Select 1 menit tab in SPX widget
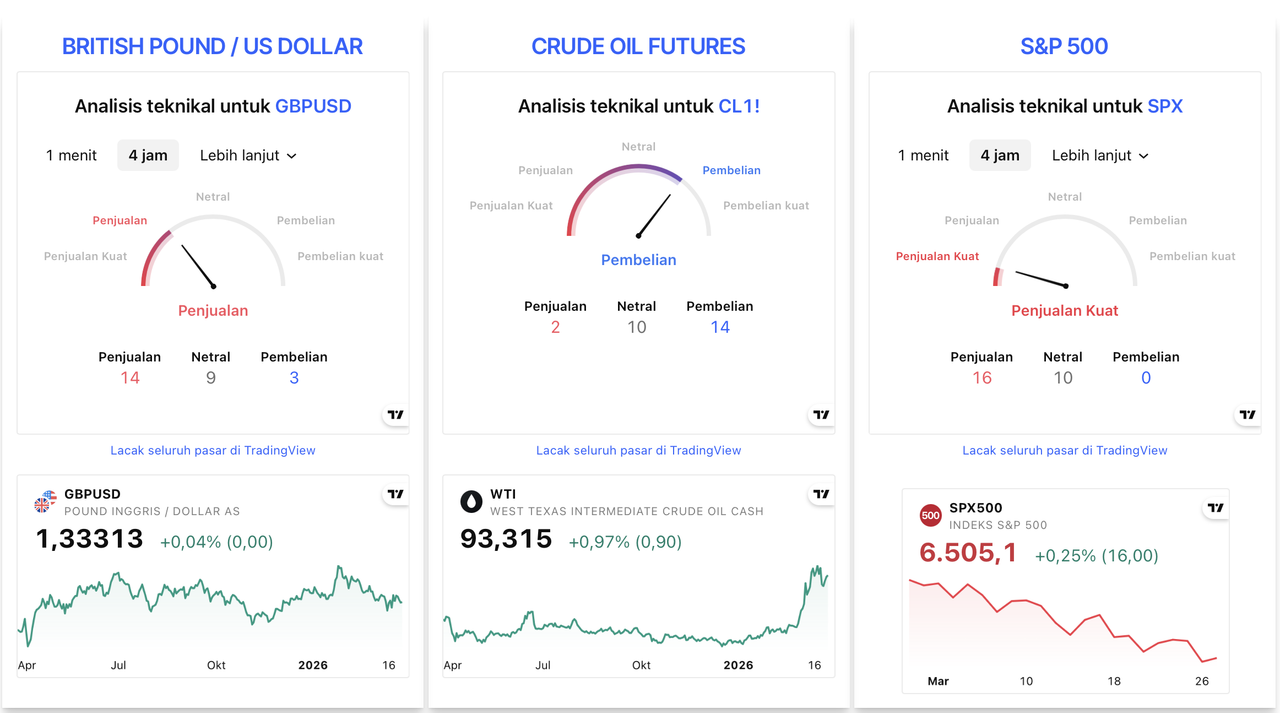Screen dimensions: 1280x713 (924, 155)
